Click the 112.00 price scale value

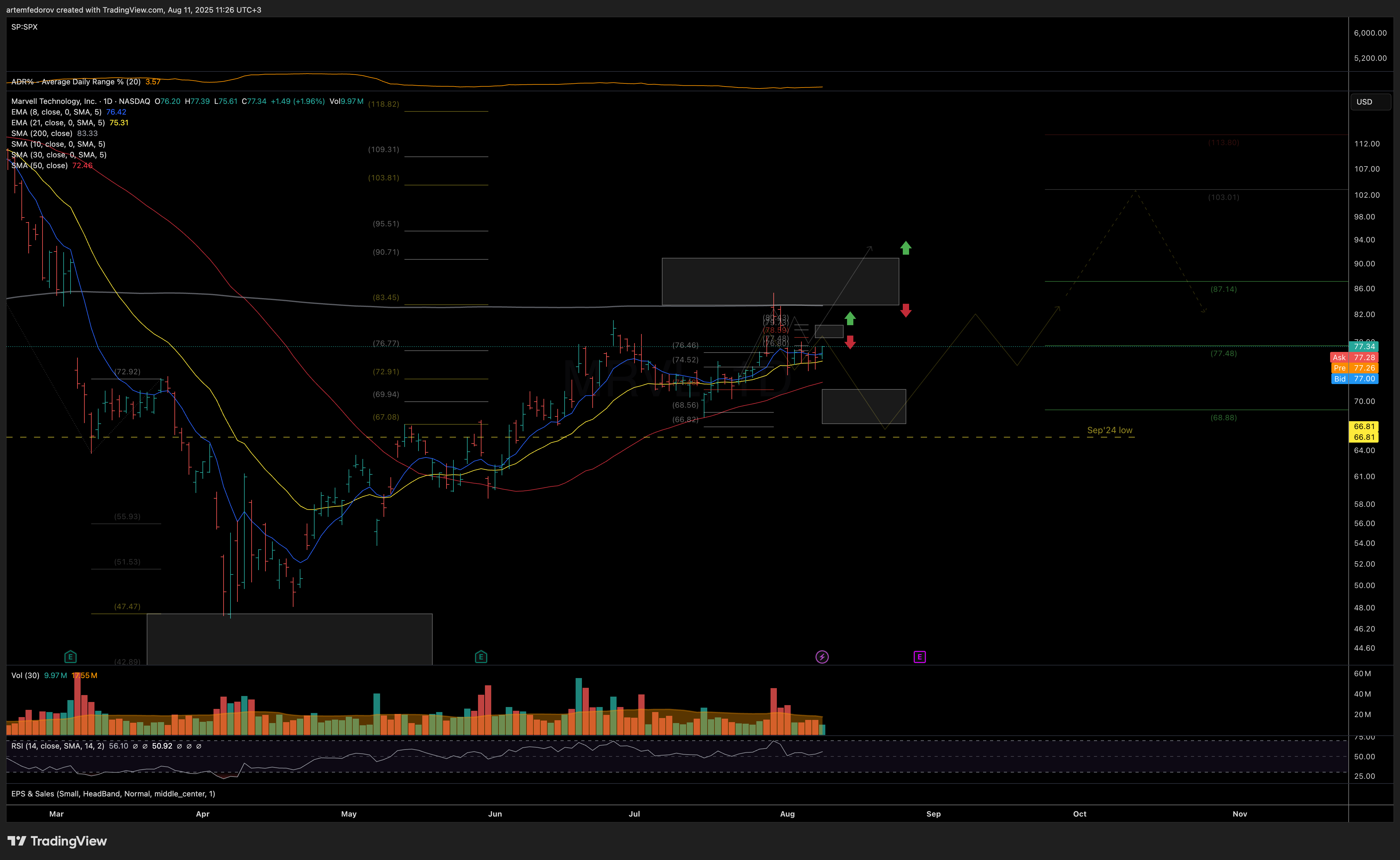point(1366,144)
